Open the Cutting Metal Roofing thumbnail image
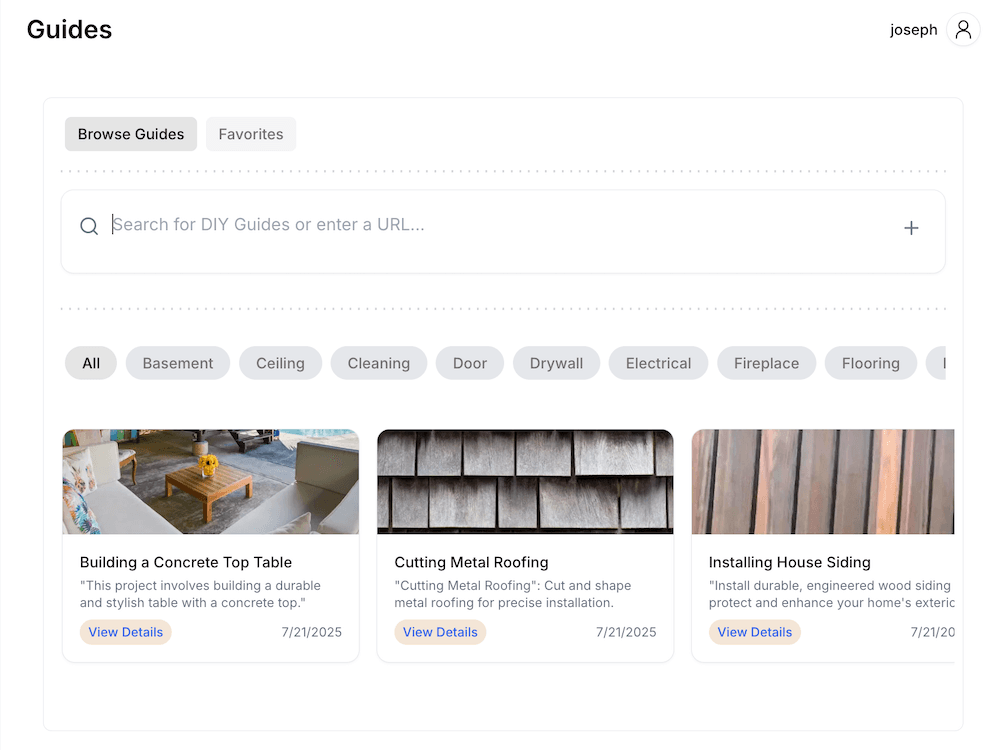This screenshot has height=750, width=1000. [x=525, y=482]
